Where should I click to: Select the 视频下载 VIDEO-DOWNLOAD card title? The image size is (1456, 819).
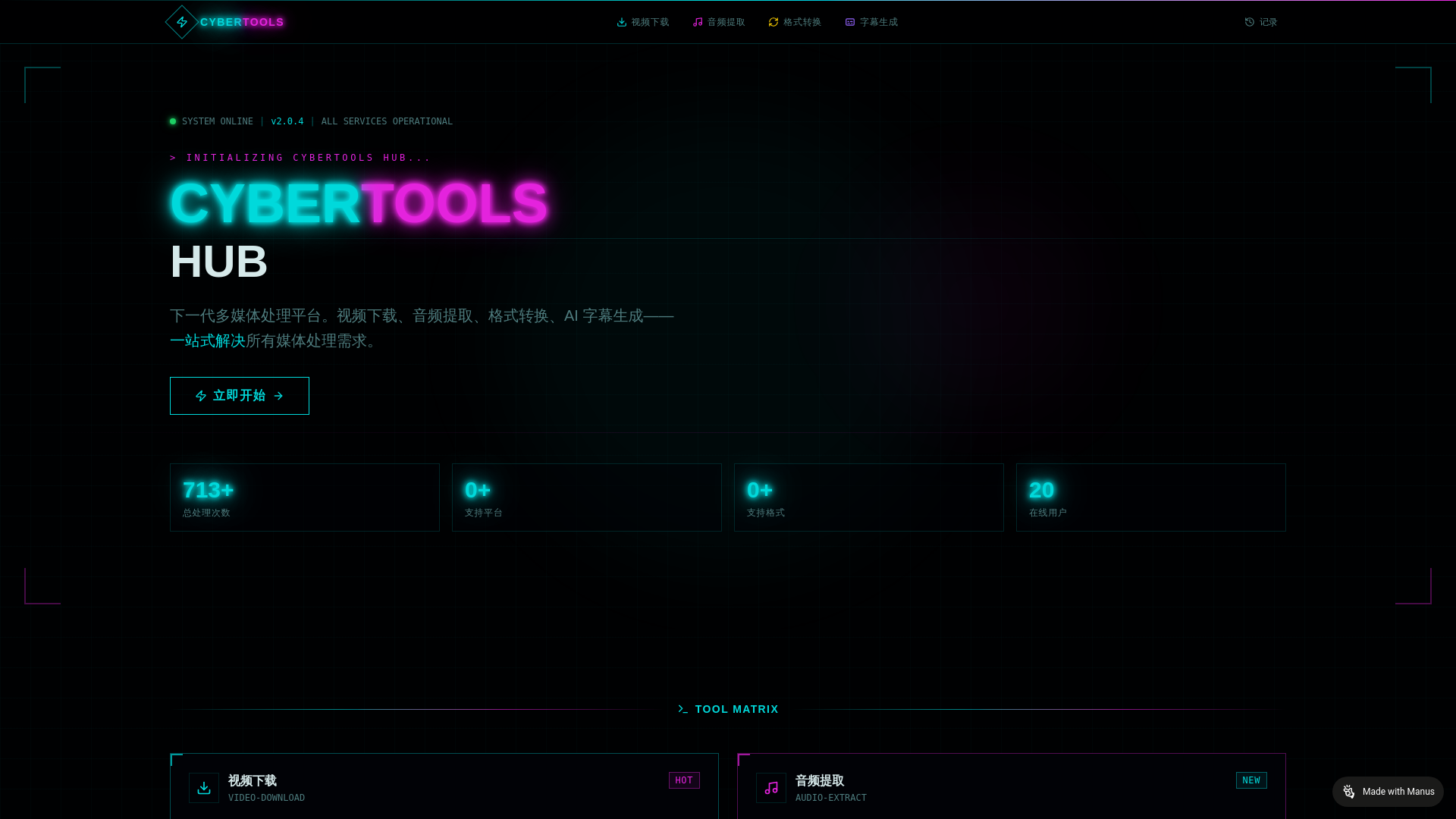253,780
